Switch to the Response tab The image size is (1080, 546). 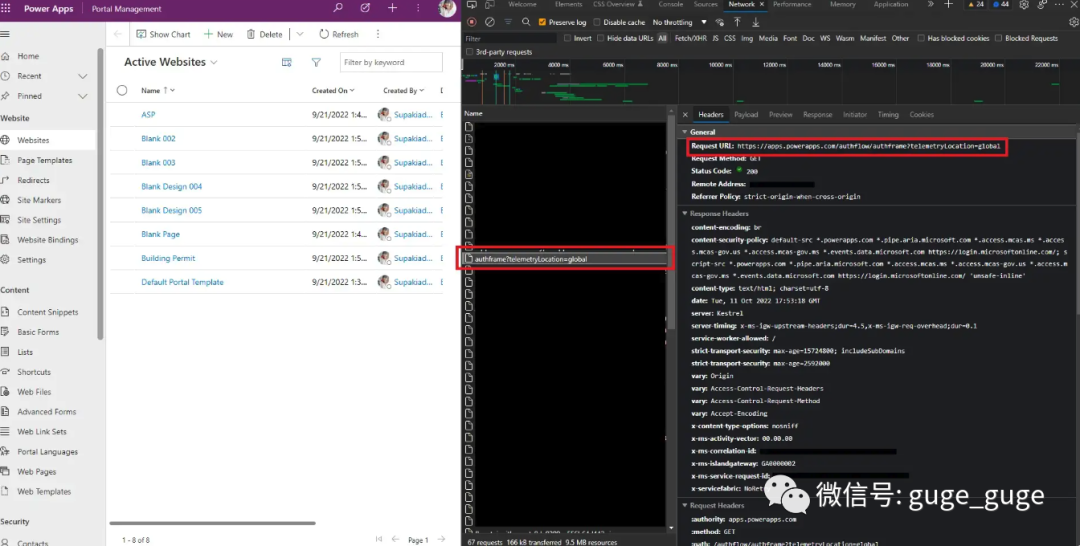tap(818, 114)
